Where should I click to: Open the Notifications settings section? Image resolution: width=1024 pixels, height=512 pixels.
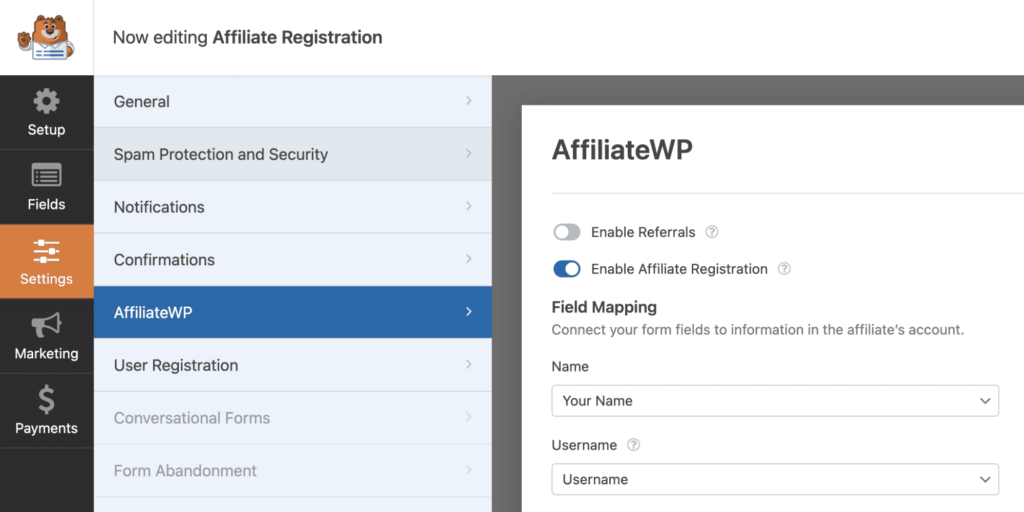click(293, 207)
